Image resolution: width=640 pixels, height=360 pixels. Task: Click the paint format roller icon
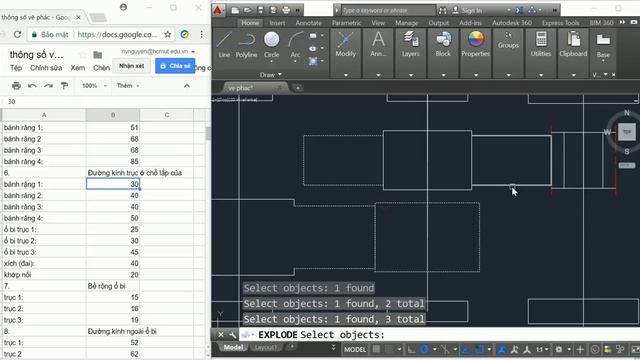point(64,86)
